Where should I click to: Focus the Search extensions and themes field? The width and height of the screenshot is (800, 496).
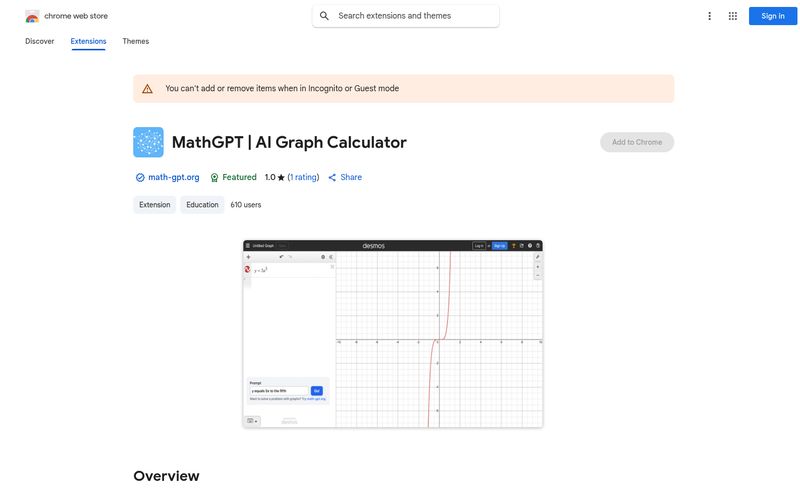point(406,16)
